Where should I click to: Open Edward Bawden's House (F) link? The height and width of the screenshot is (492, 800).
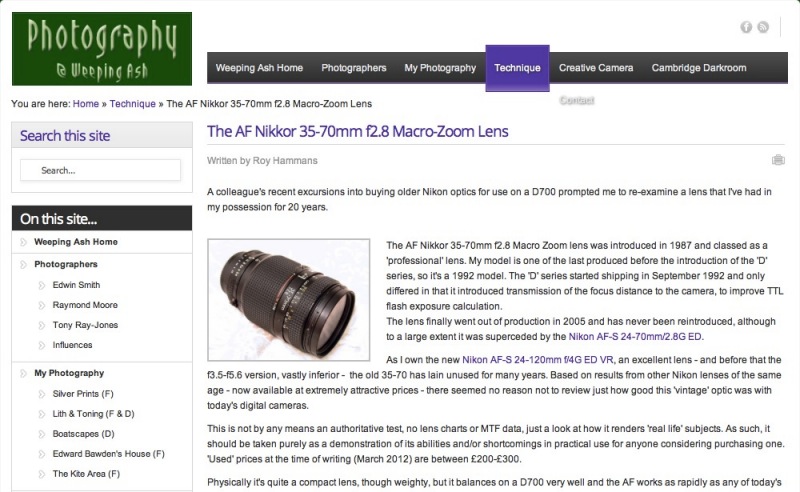(x=109, y=454)
